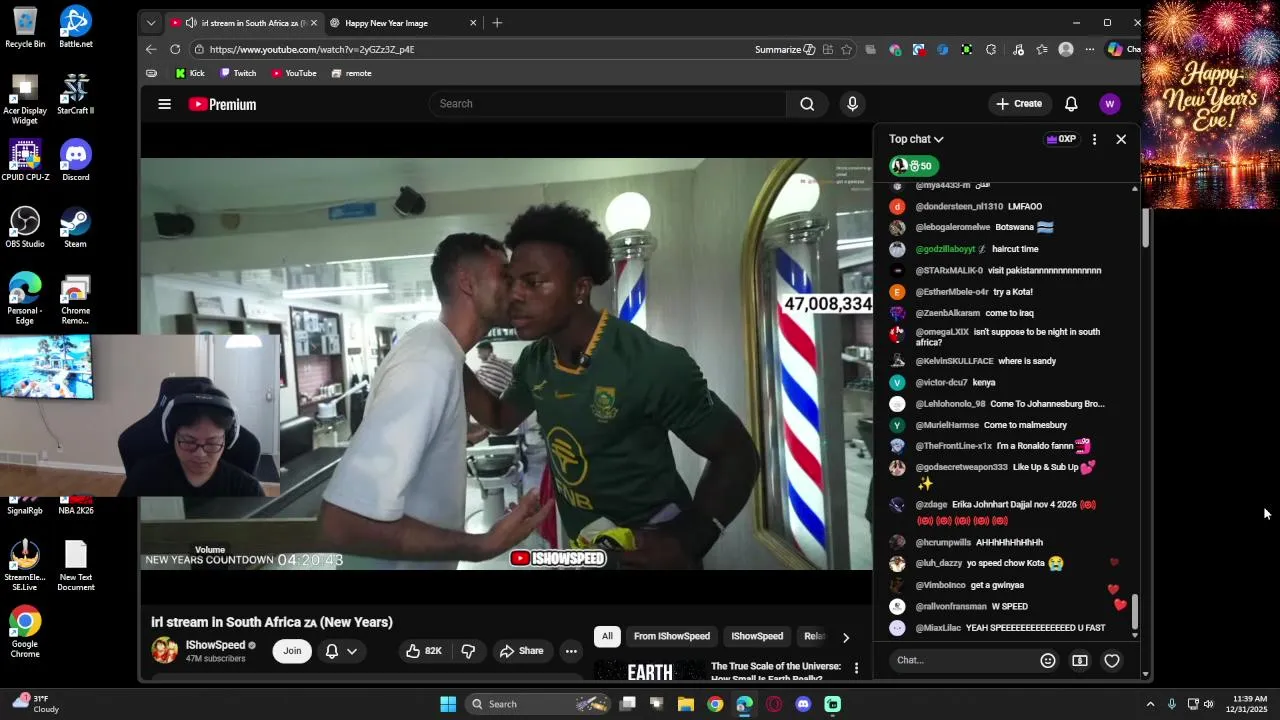Open the chat emoji picker

tap(1048, 660)
